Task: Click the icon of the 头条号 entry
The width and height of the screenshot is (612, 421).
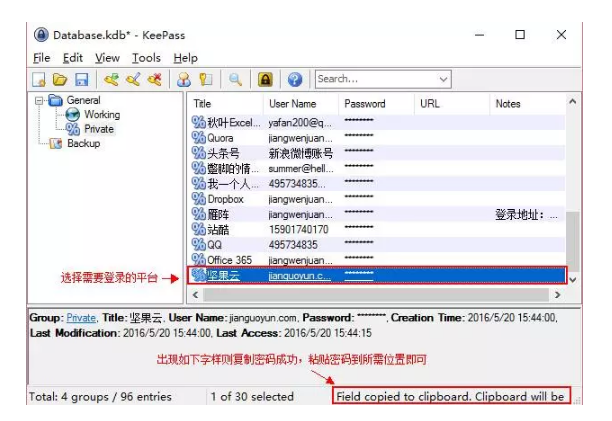Action: 198,153
